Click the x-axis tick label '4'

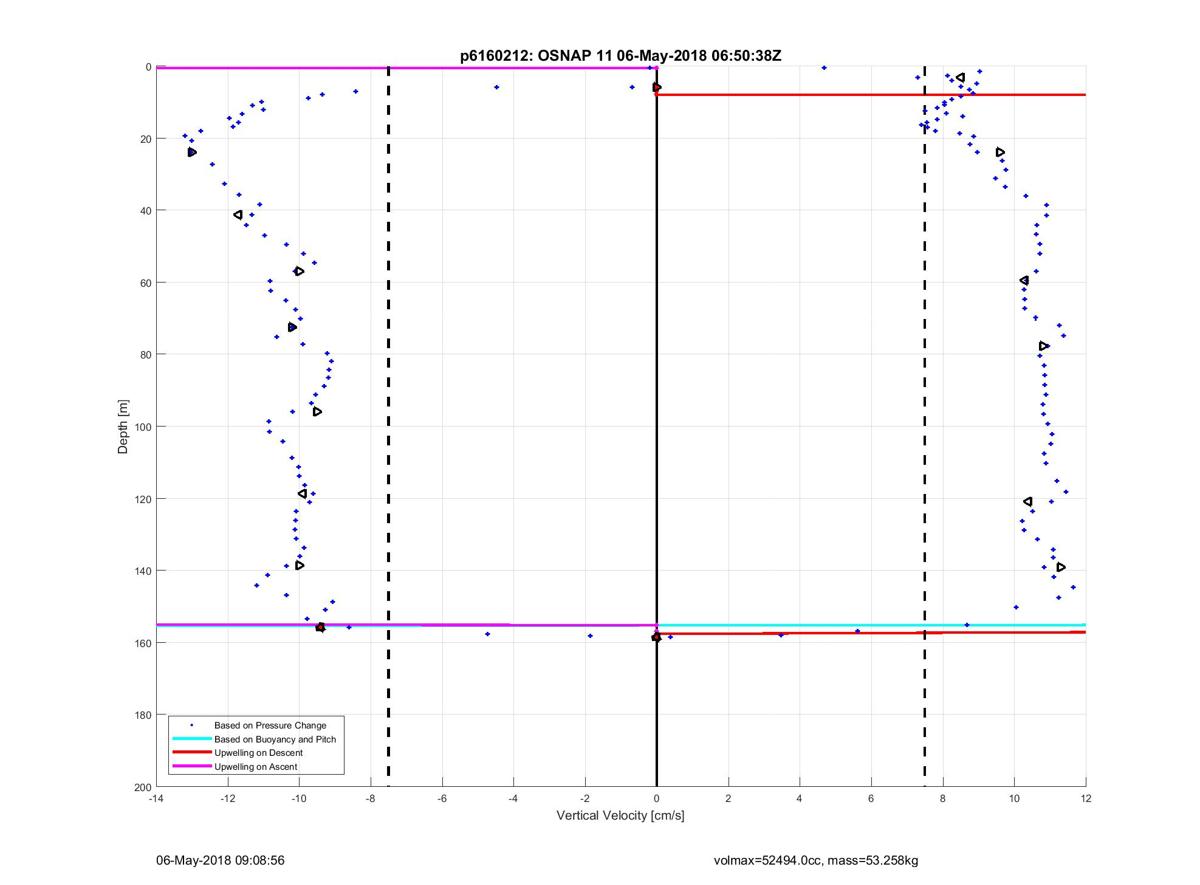[800, 798]
